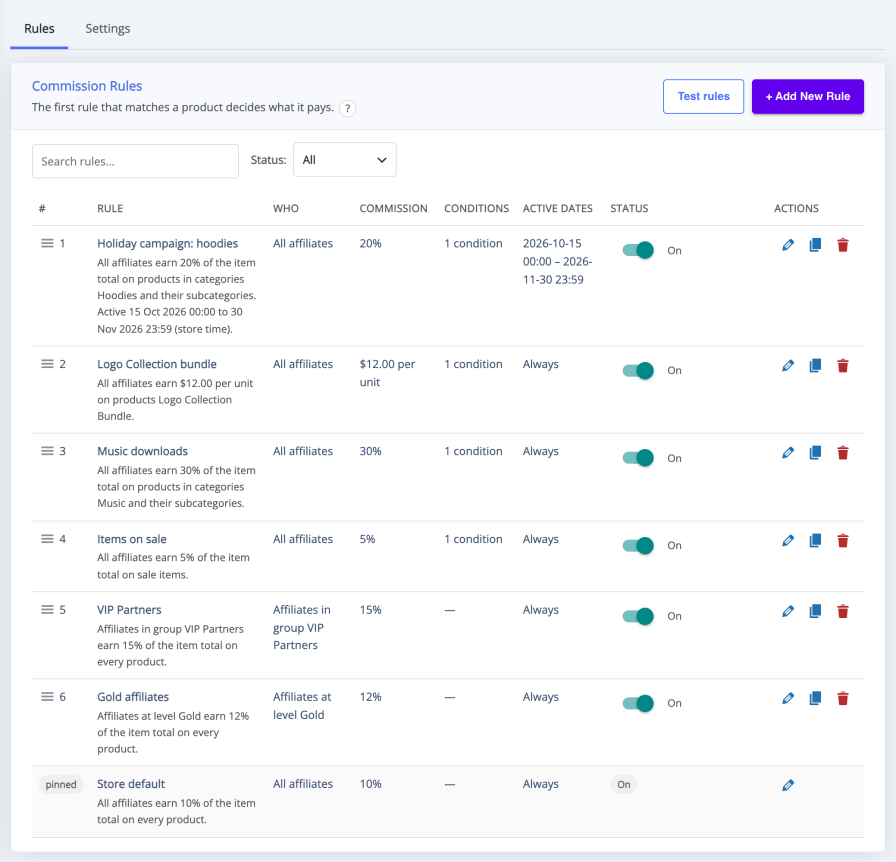Open the Holiday campaign: hoodies rule title
This screenshot has width=896, height=862.
(x=167, y=244)
